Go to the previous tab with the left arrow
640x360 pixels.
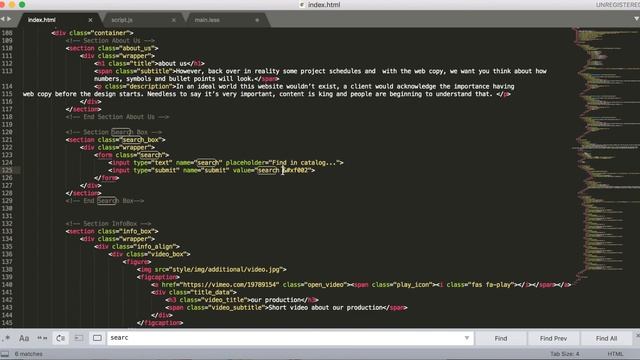(2, 19)
